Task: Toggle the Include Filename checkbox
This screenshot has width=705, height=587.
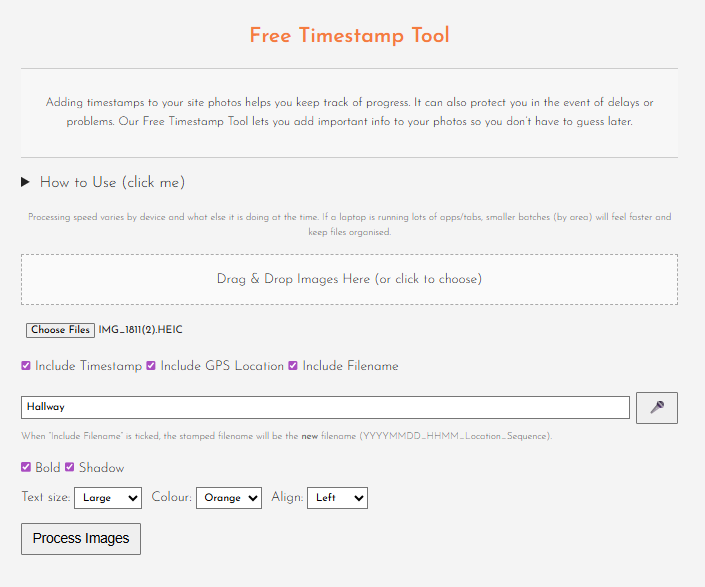Action: coord(293,366)
